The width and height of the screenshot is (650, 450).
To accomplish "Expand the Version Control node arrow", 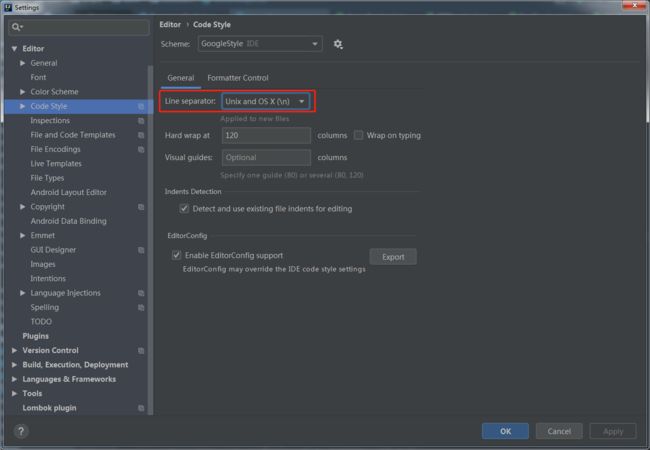I will (x=15, y=350).
